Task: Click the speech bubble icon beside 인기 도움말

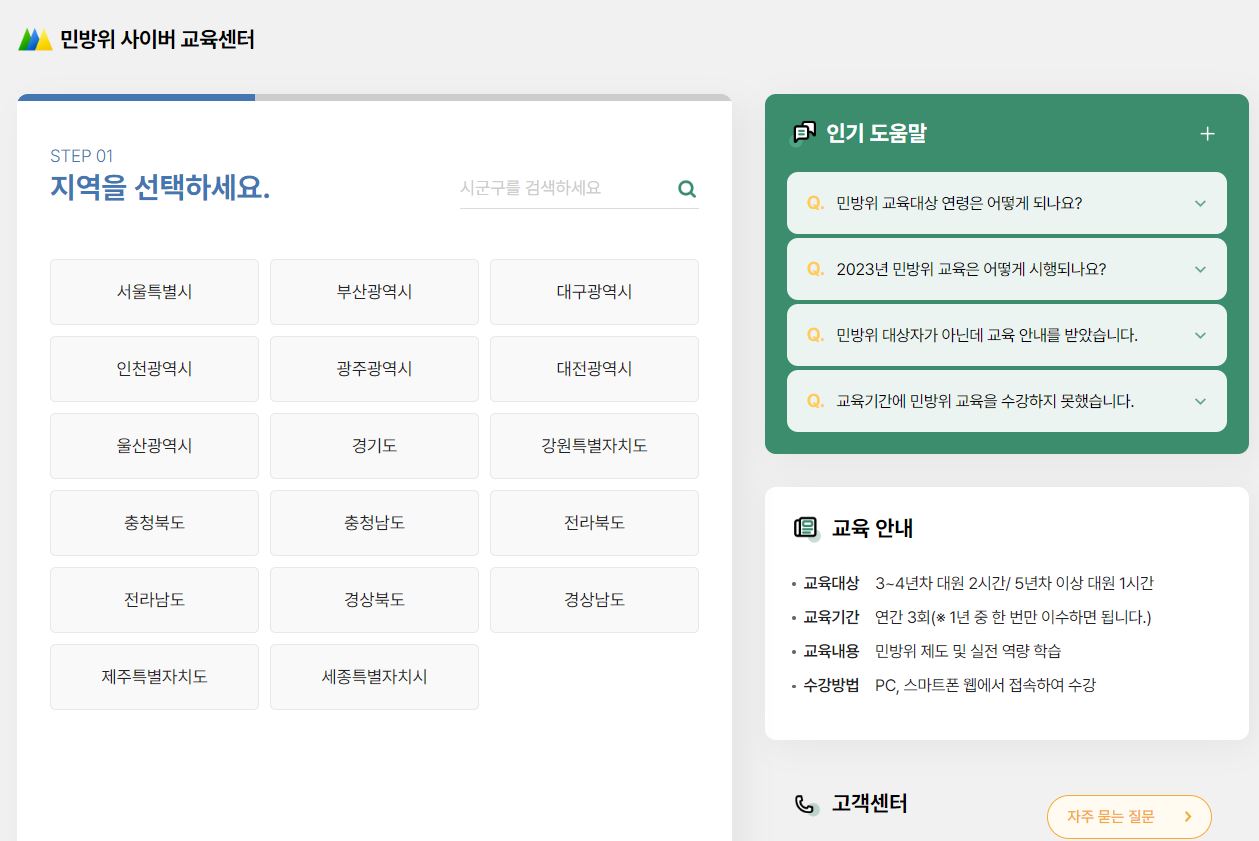Action: point(804,132)
